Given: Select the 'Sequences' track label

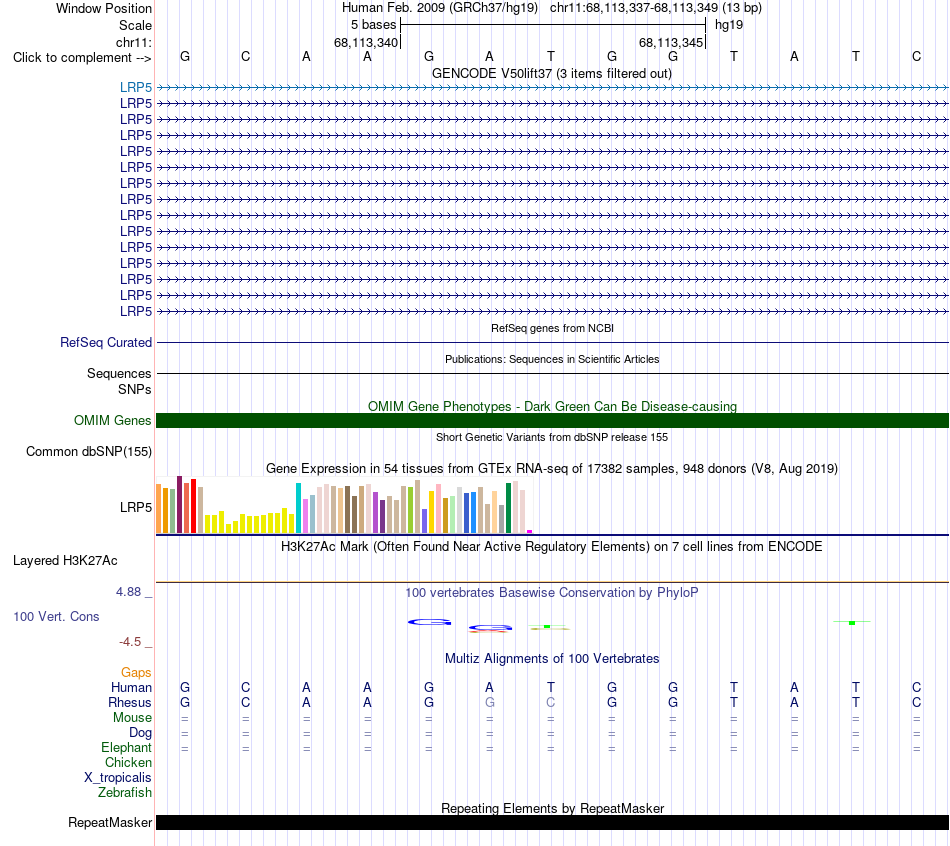Looking at the screenshot, I should click(119, 373).
